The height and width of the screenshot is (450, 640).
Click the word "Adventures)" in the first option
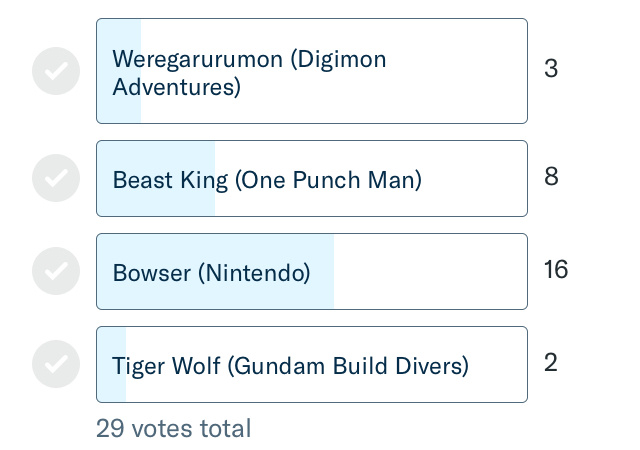click(x=177, y=88)
